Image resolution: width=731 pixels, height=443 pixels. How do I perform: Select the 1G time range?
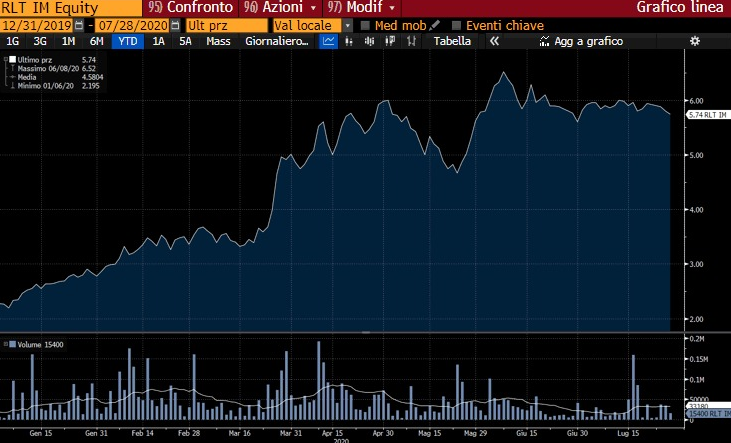pos(13,41)
